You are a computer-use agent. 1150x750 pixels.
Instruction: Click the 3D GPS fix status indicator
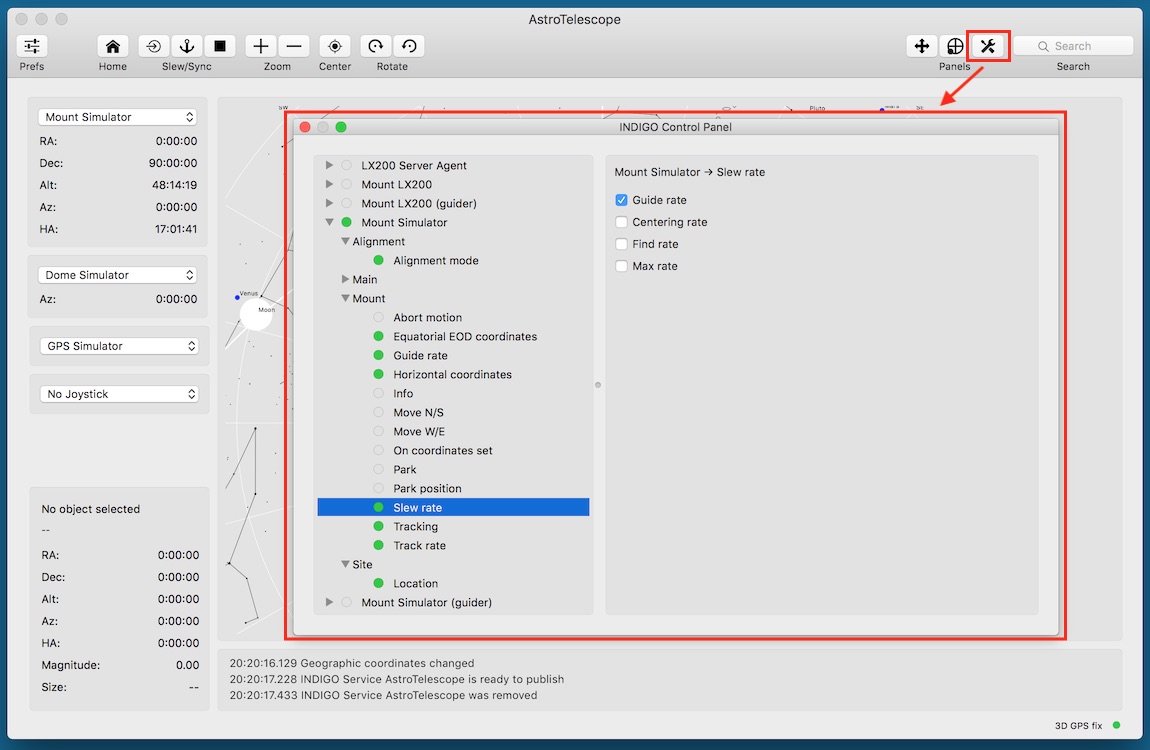(1116, 725)
